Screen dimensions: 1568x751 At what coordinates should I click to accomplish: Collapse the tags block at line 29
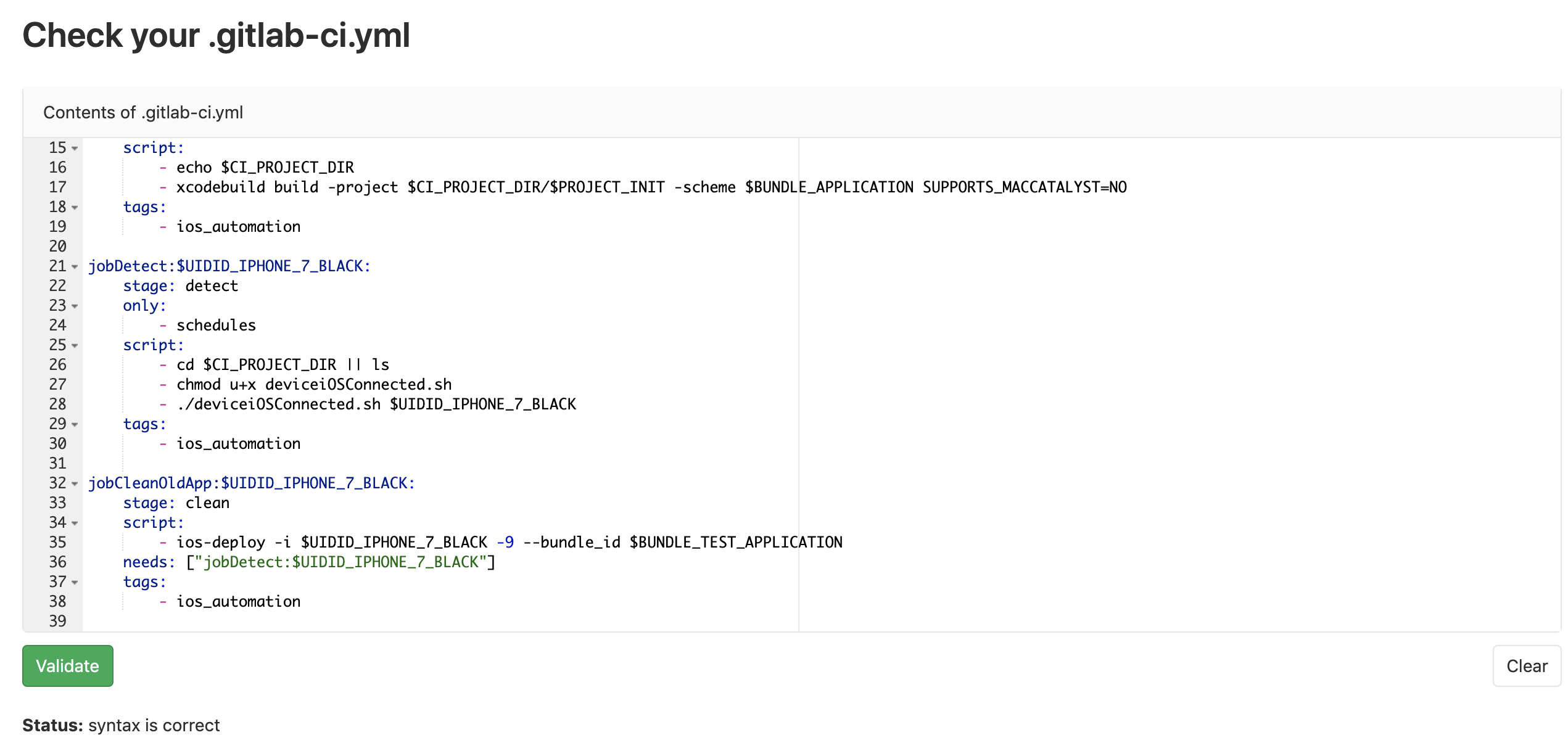click(75, 425)
